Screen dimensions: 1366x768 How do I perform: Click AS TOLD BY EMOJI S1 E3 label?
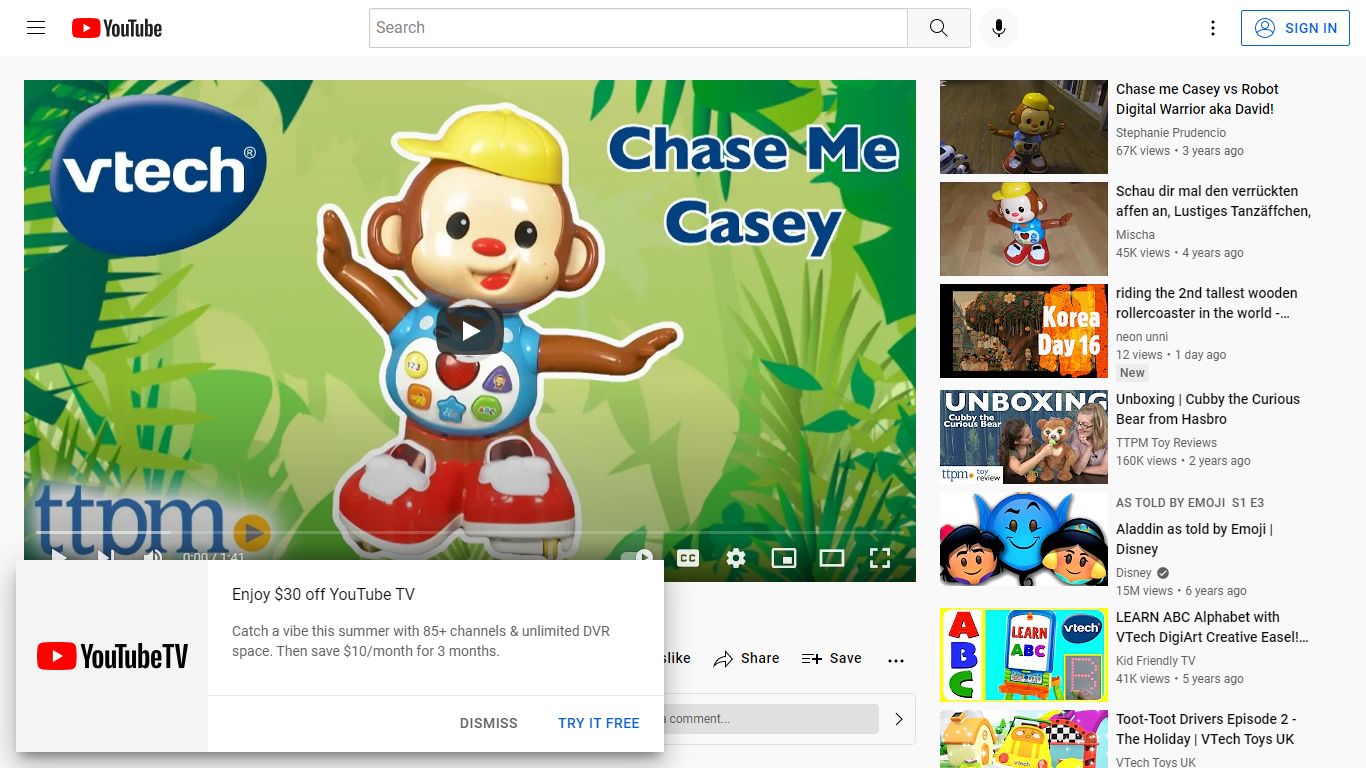(1190, 503)
